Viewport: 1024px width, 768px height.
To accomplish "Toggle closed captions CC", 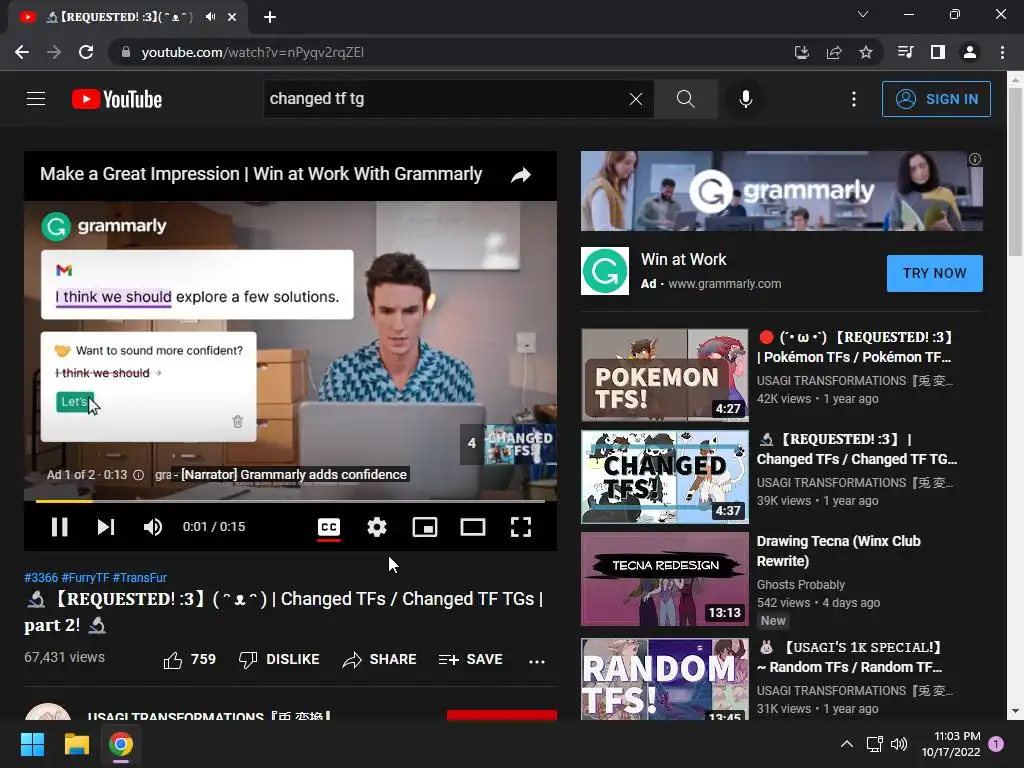I will [328, 527].
